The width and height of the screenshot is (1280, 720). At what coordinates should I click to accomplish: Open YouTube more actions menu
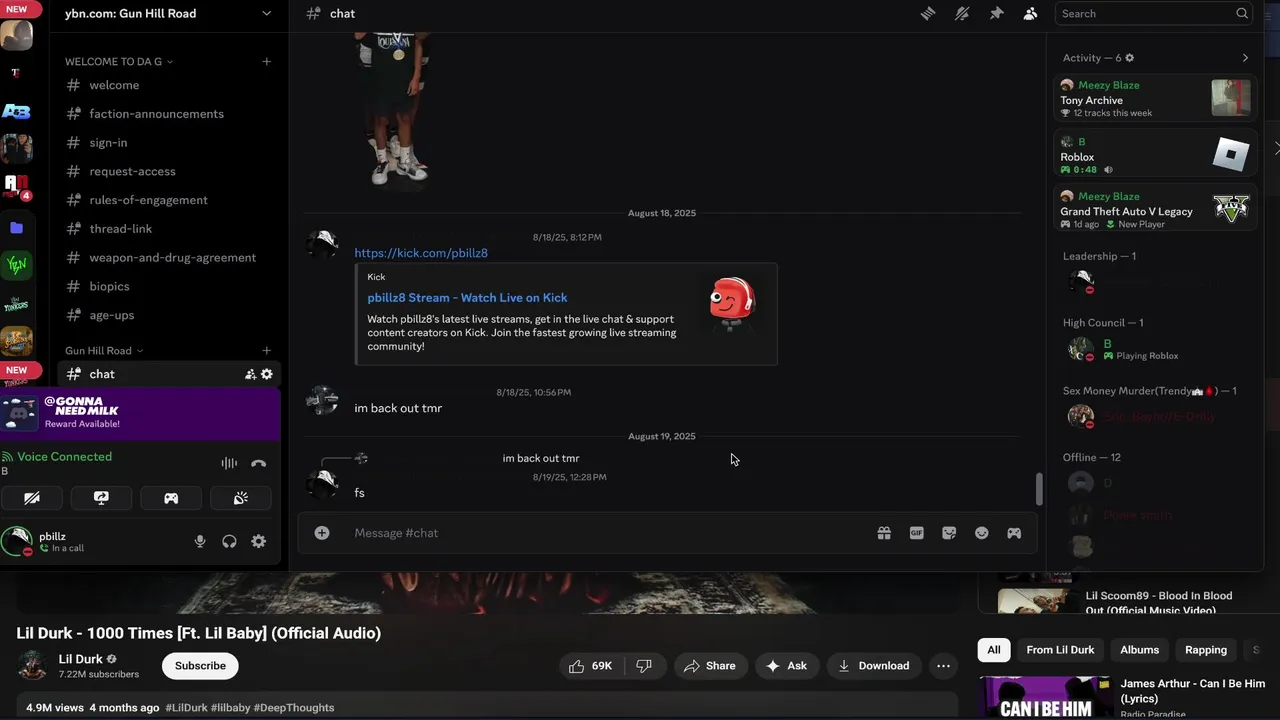click(x=943, y=666)
